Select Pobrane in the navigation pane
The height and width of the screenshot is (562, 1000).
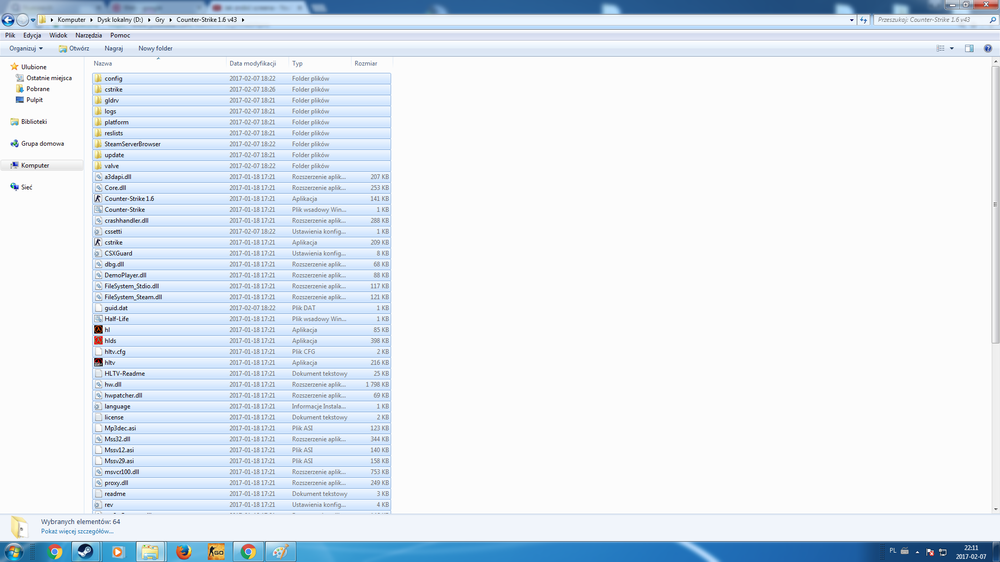tap(38, 89)
